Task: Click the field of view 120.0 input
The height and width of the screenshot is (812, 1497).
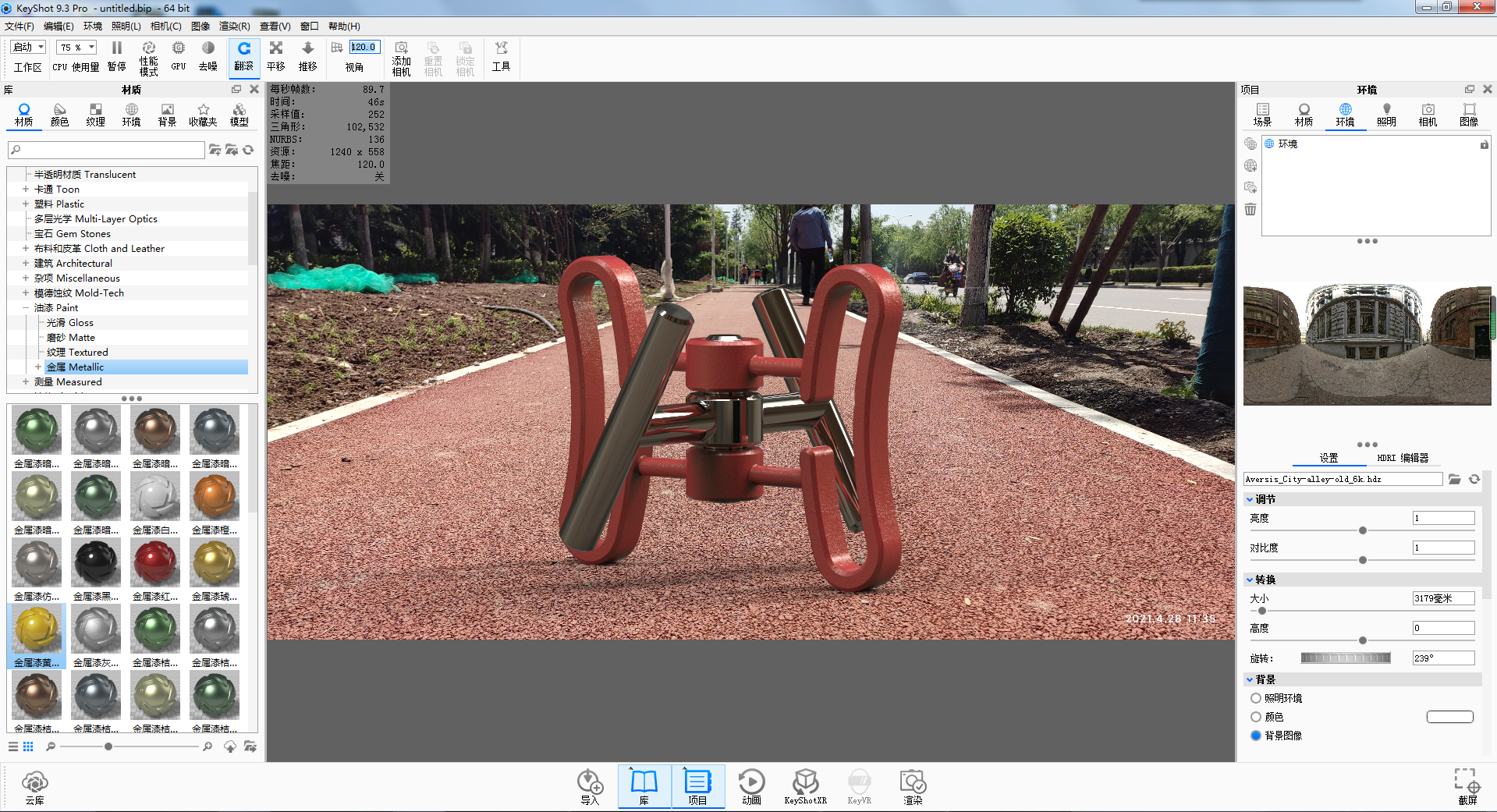Action: [364, 47]
